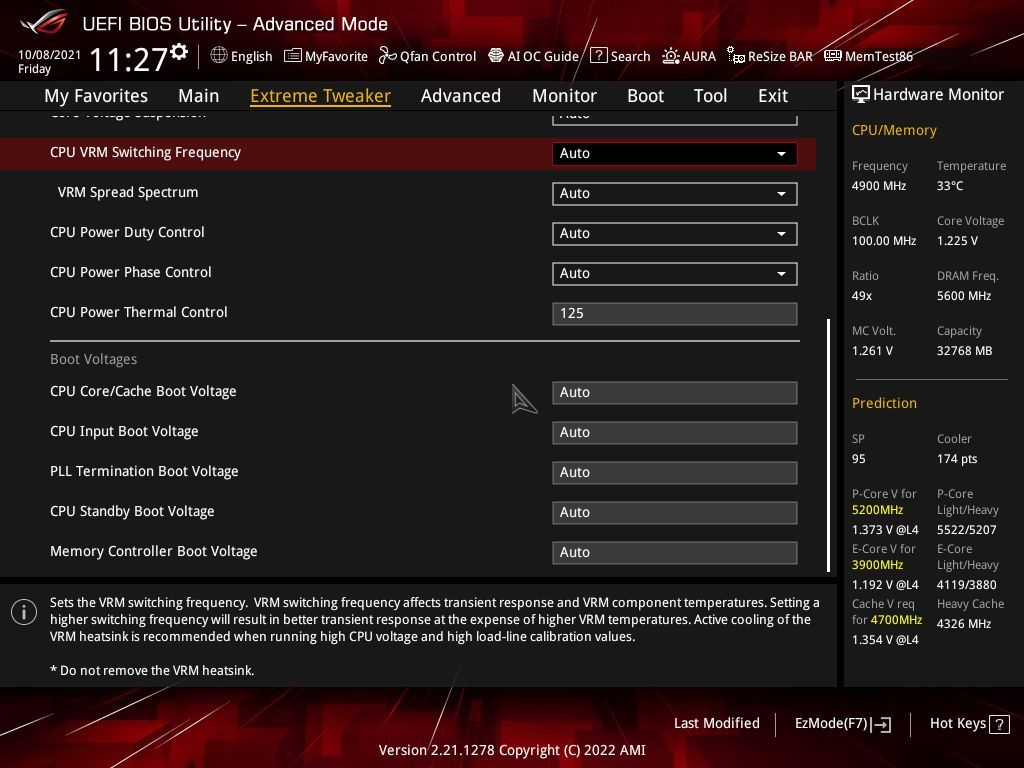Image resolution: width=1024 pixels, height=768 pixels.
Task: Open the Main tab
Action: (199, 96)
